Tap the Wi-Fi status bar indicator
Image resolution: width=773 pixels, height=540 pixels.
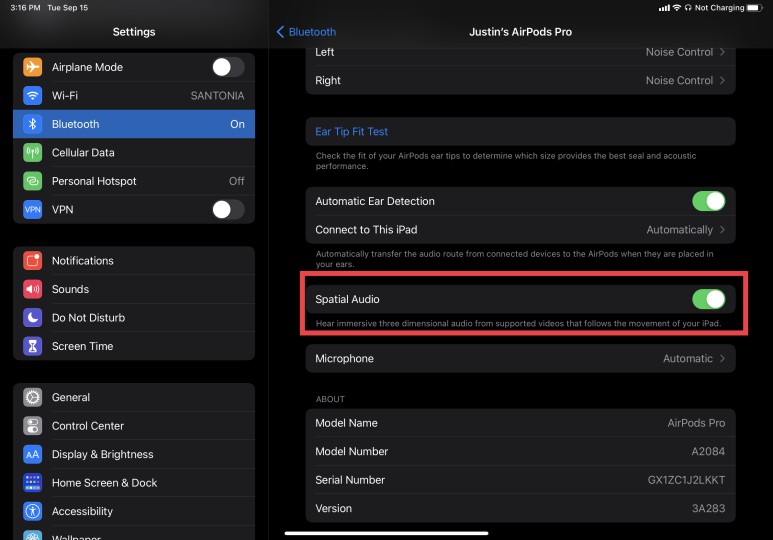click(677, 8)
